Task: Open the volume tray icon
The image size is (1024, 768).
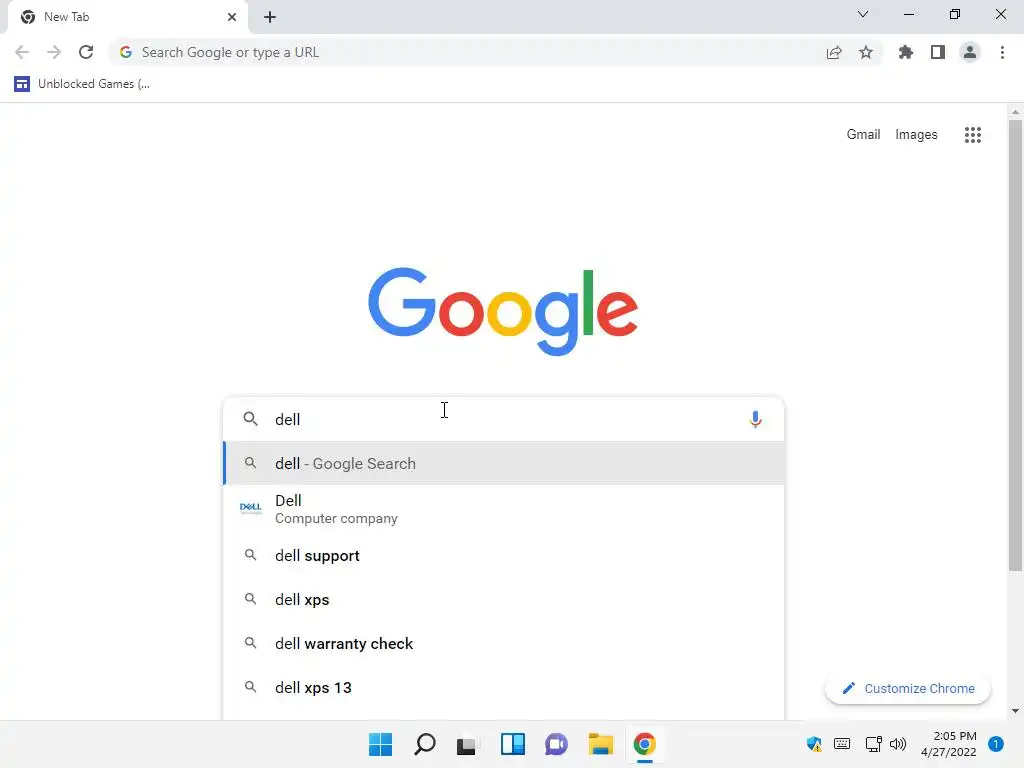Action: coord(898,744)
